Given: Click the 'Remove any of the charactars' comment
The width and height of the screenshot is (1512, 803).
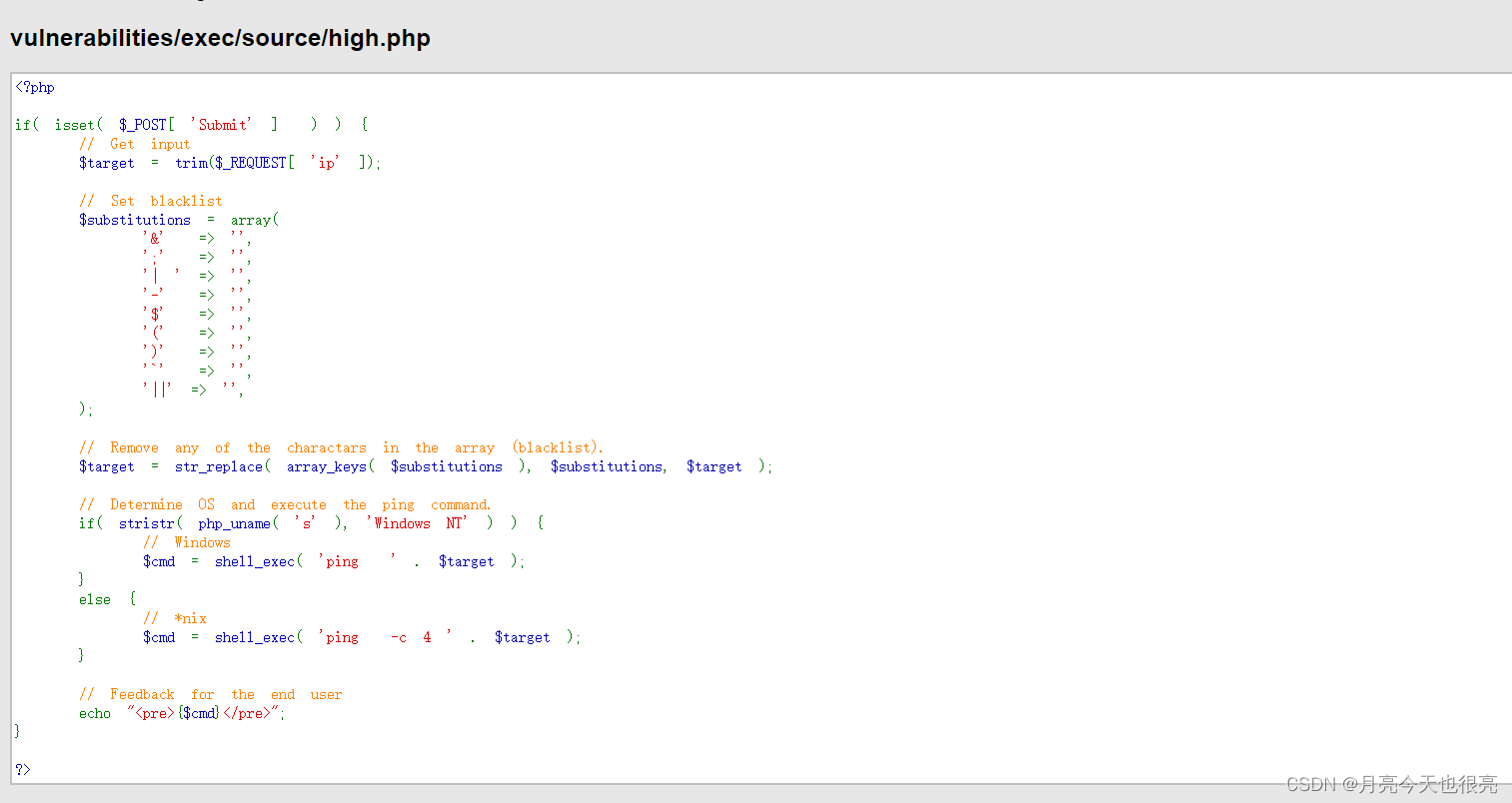Looking at the screenshot, I should coord(341,447).
